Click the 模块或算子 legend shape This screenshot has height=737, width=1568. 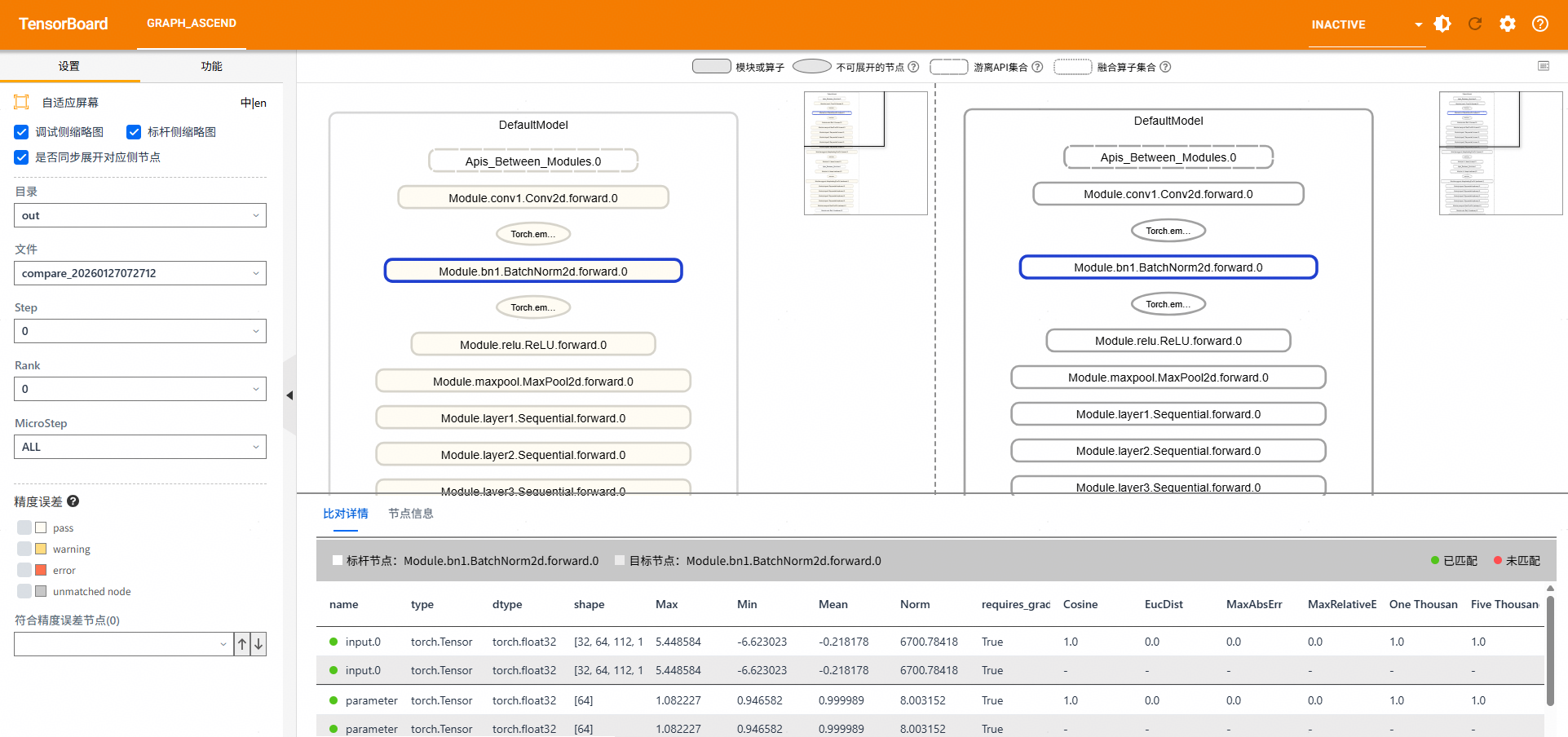711,66
